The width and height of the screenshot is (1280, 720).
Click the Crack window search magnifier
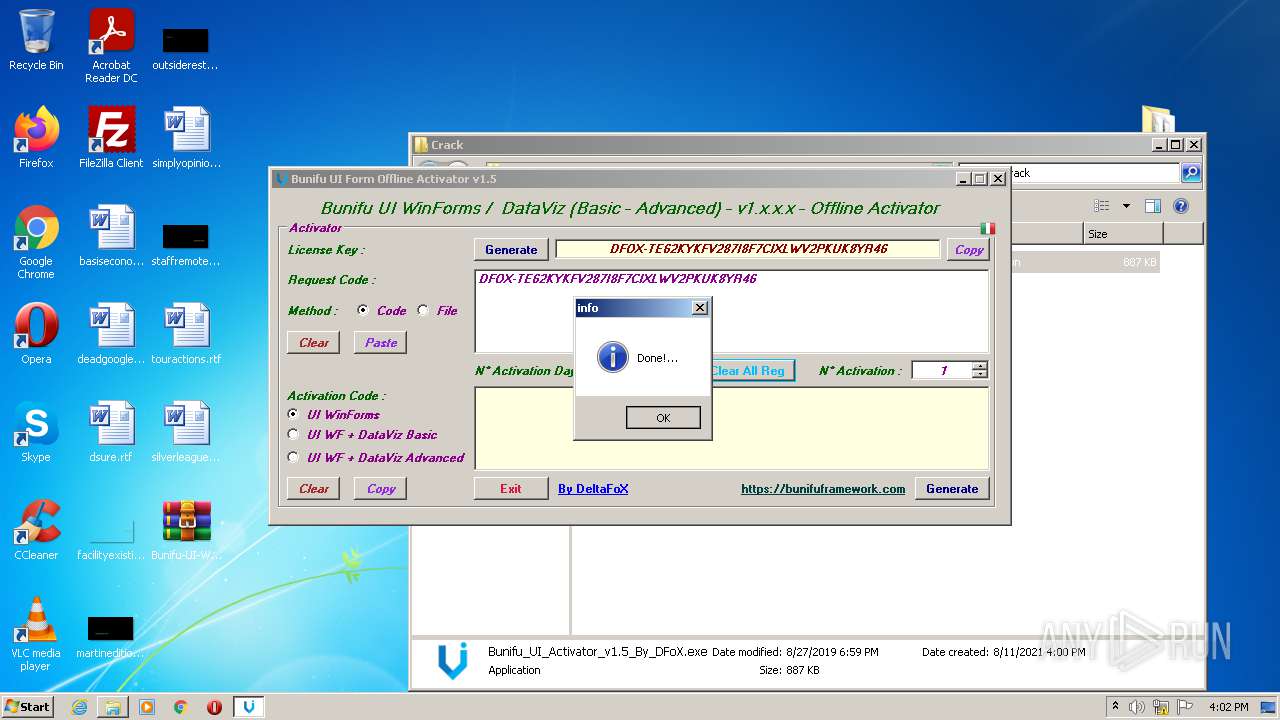point(1190,173)
